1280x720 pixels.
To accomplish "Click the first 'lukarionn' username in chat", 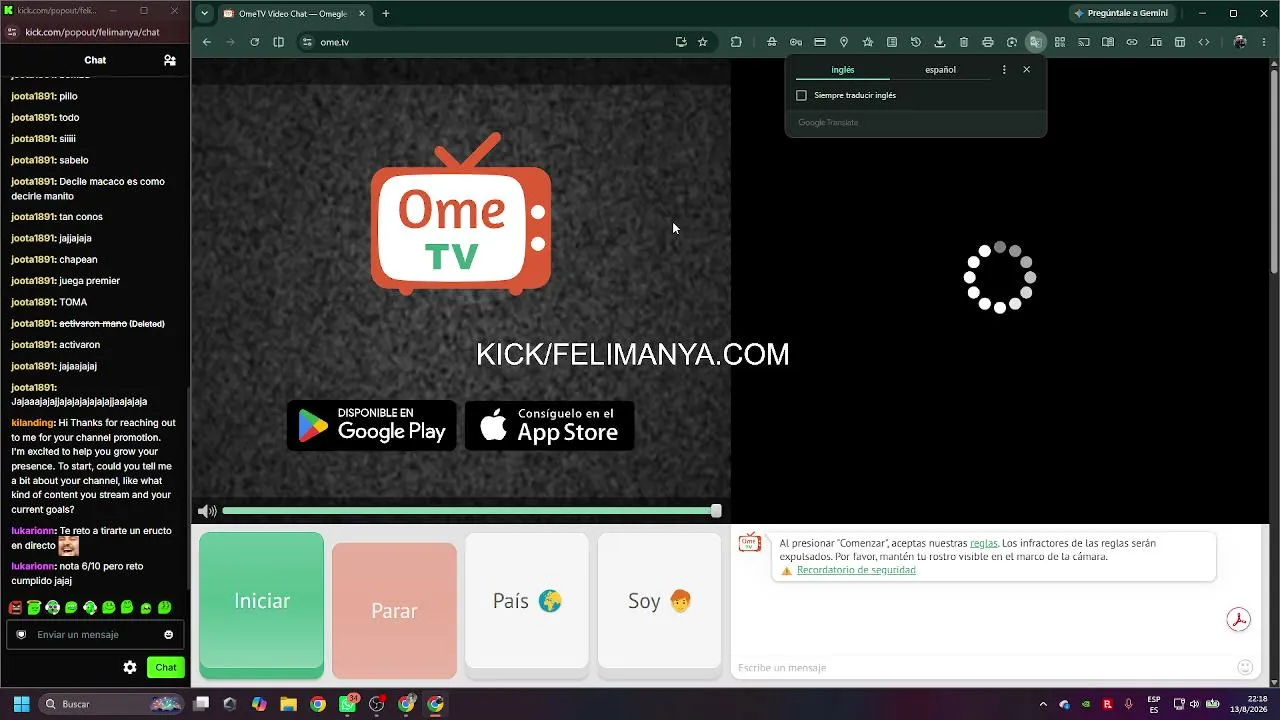I will [33, 531].
